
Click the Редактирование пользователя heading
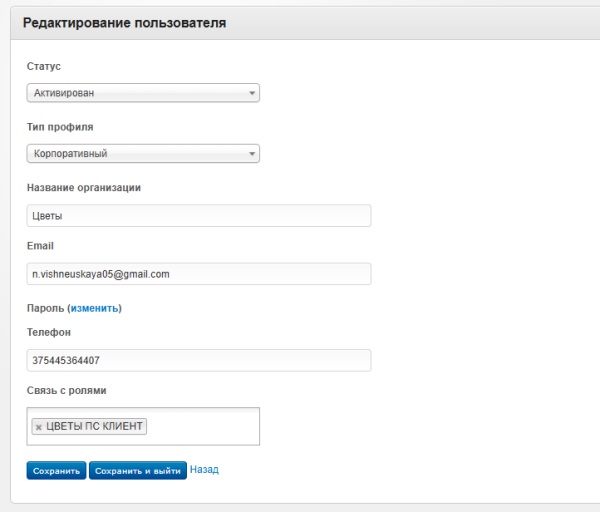(x=124, y=23)
